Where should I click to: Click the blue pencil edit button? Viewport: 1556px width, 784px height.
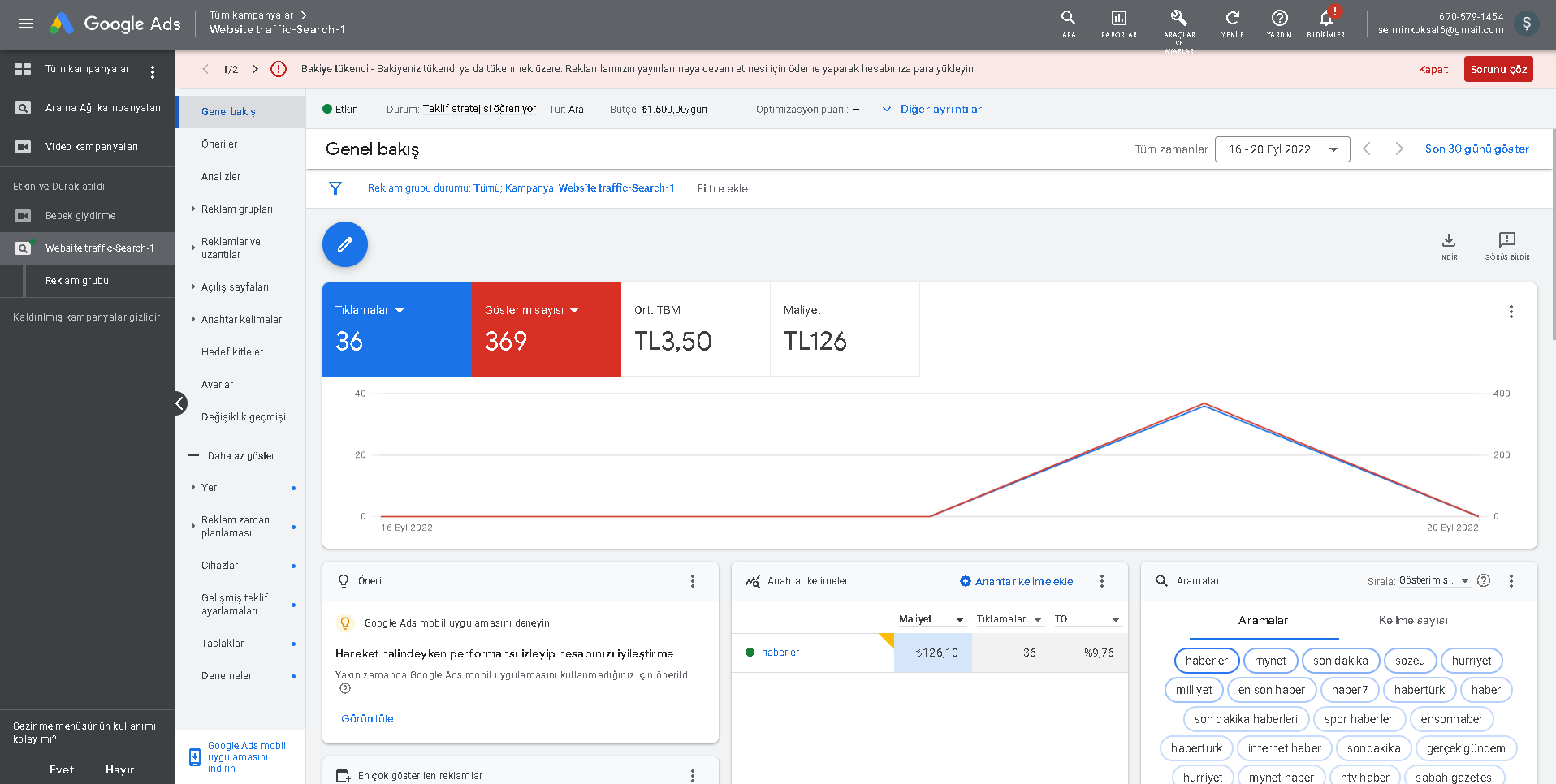click(345, 244)
